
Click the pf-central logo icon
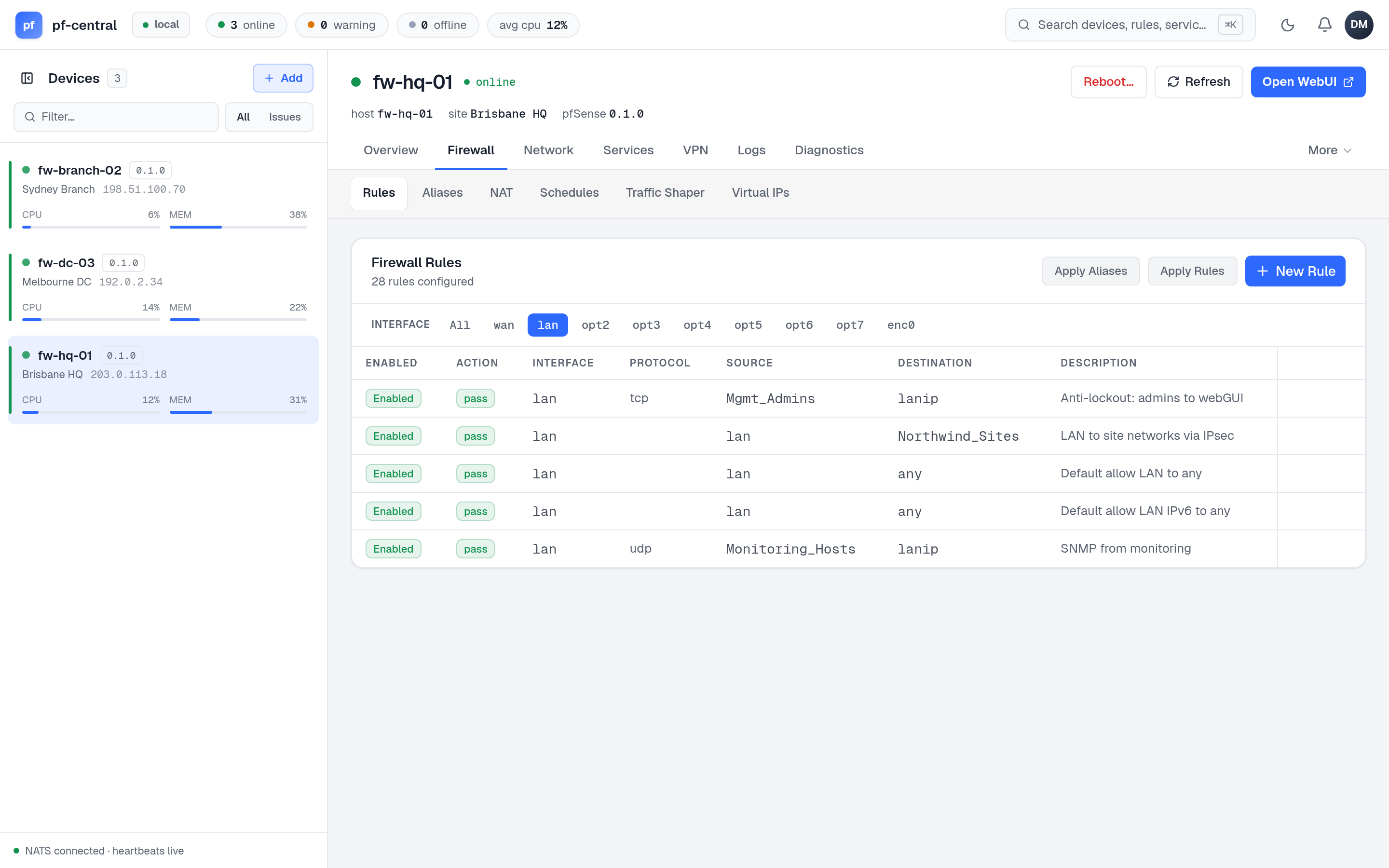pos(29,25)
